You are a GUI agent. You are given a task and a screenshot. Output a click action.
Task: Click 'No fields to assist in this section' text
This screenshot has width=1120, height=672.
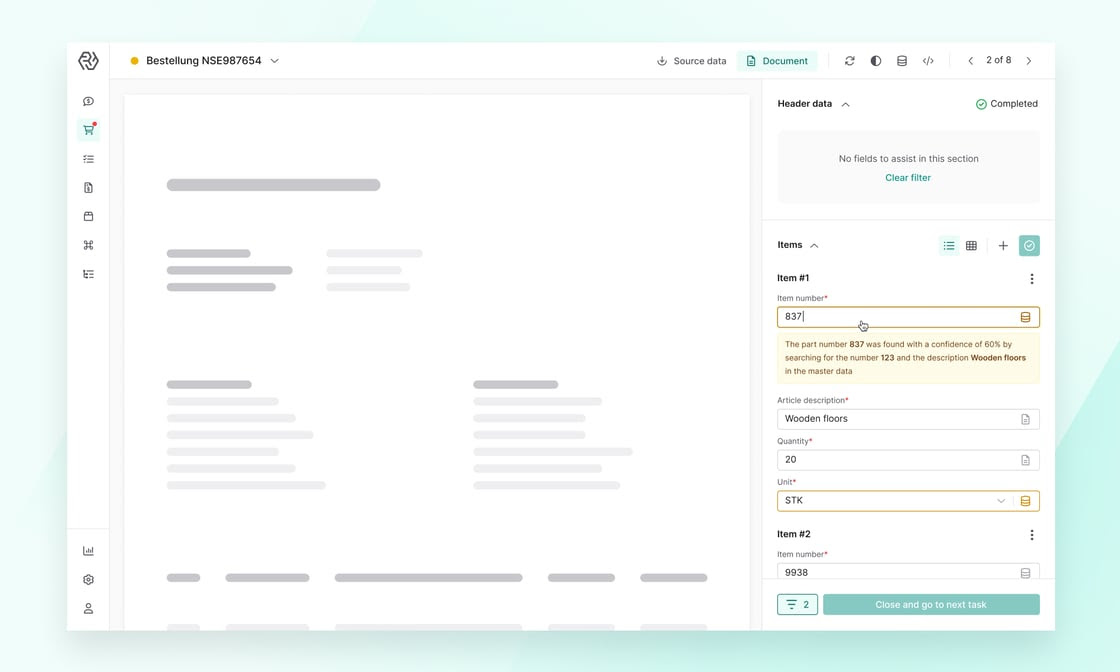tap(908, 159)
